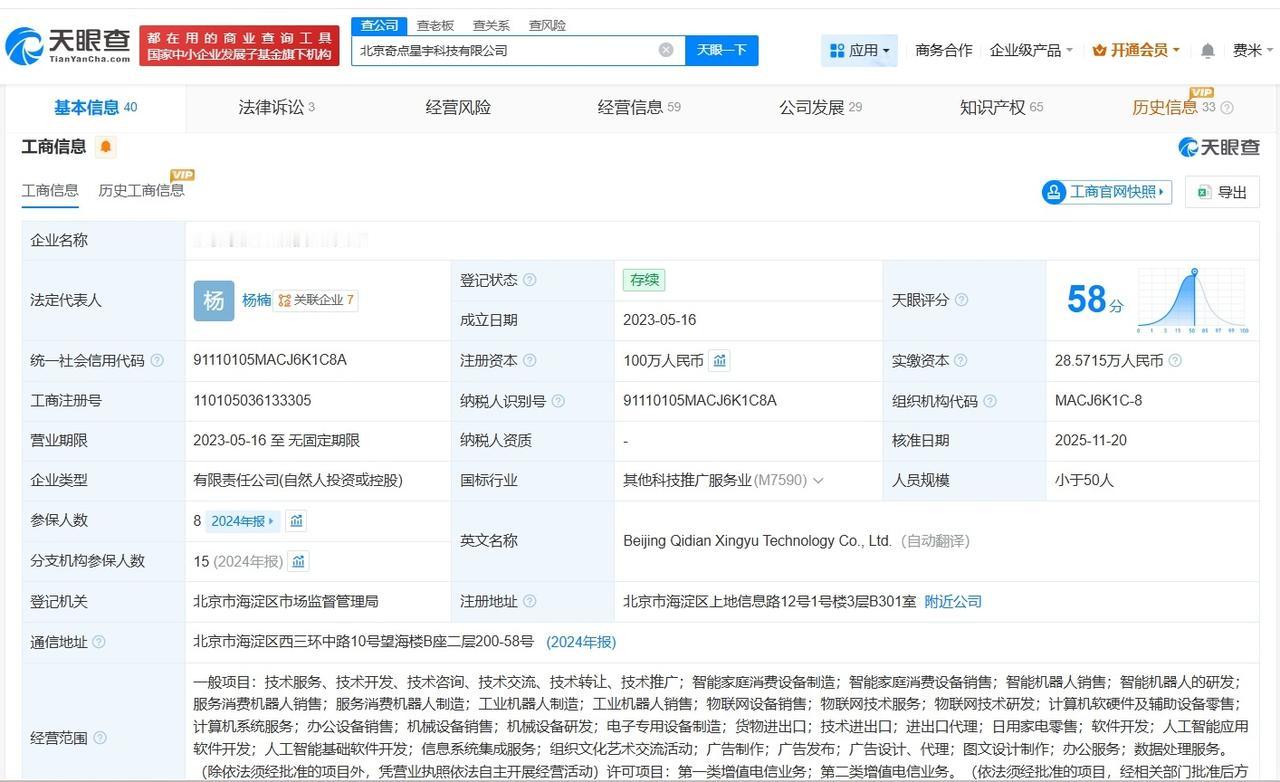Click the TianYanCha logo at top left

68,45
